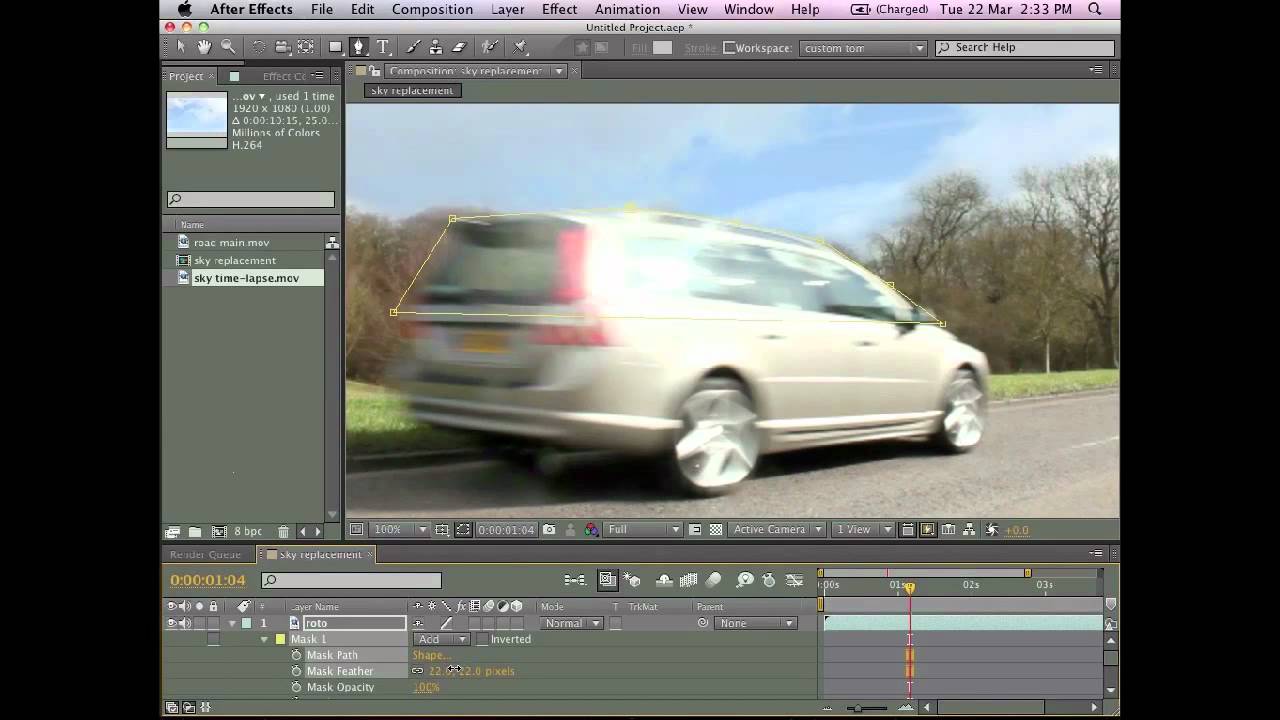Collapse the Mask 1 twirl arrow
This screenshot has height=720, width=1280.
coord(265,639)
